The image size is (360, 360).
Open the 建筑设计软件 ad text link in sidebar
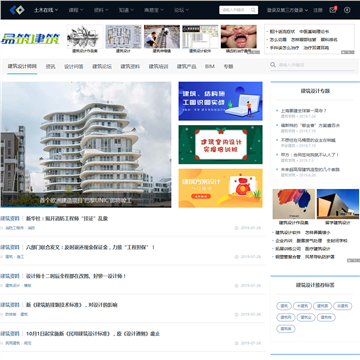[x=288, y=232]
